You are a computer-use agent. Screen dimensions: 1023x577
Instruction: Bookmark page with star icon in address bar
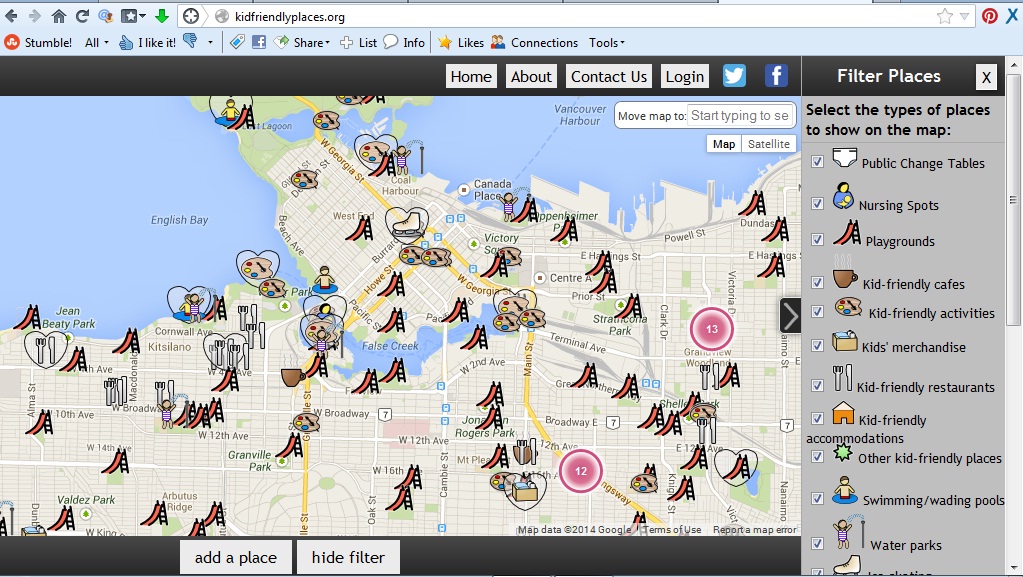(x=944, y=16)
